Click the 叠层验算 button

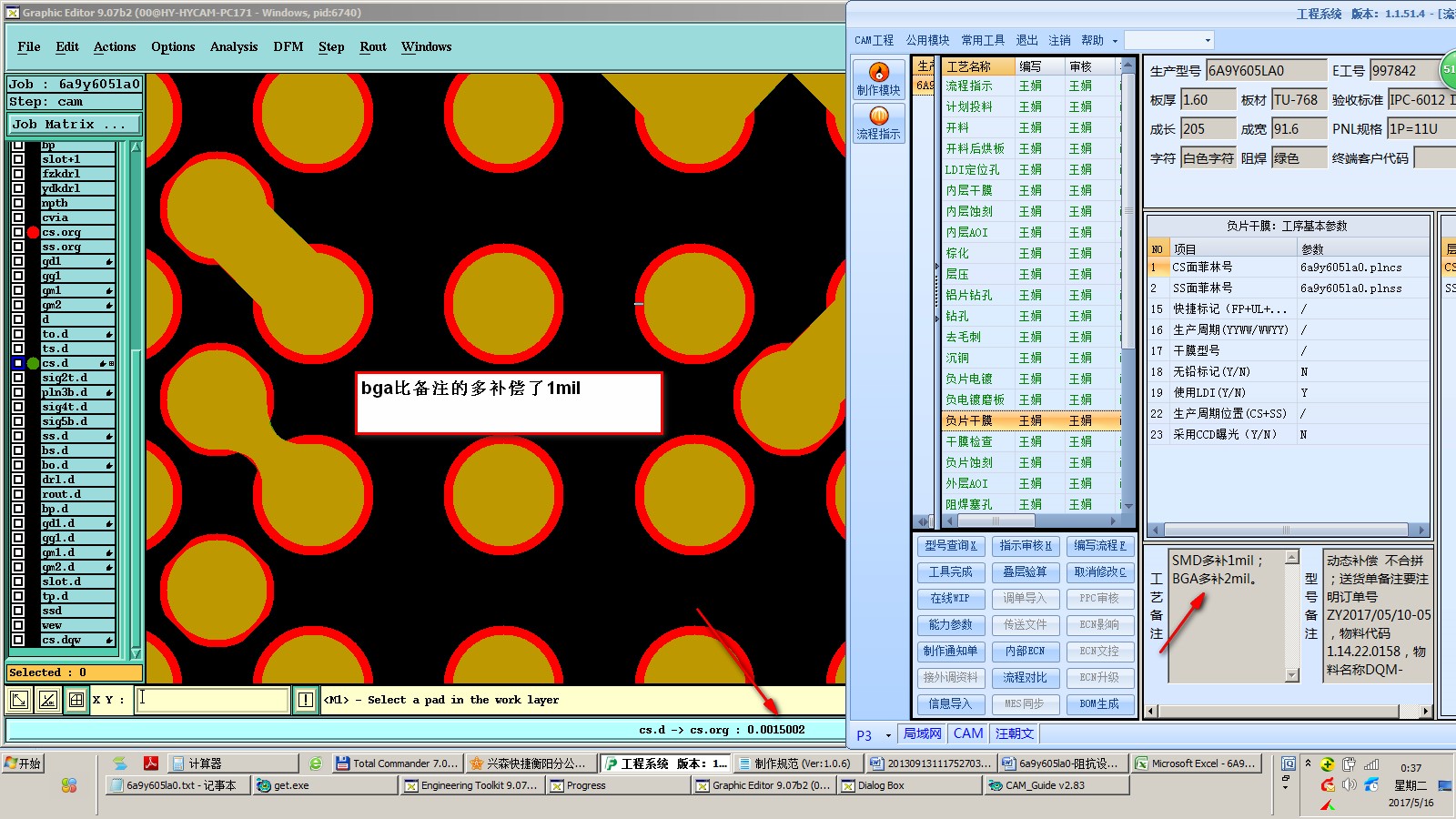(1025, 571)
